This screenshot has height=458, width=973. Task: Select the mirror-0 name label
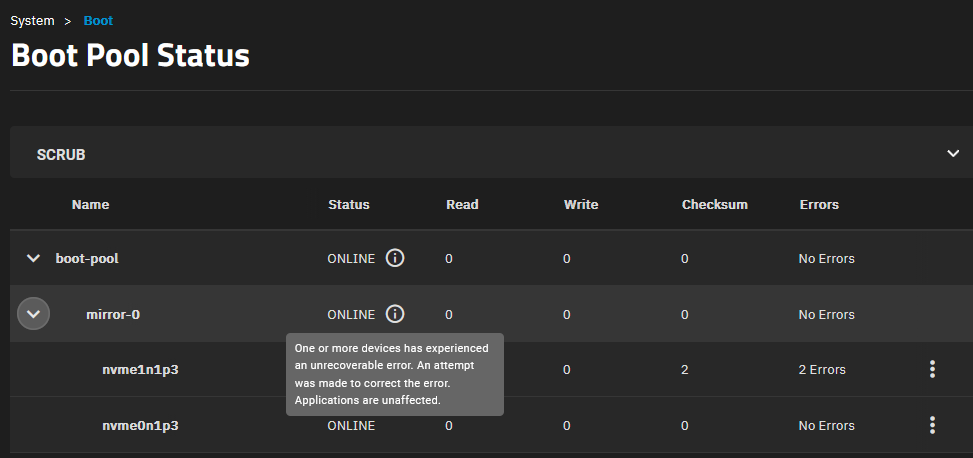(x=113, y=314)
